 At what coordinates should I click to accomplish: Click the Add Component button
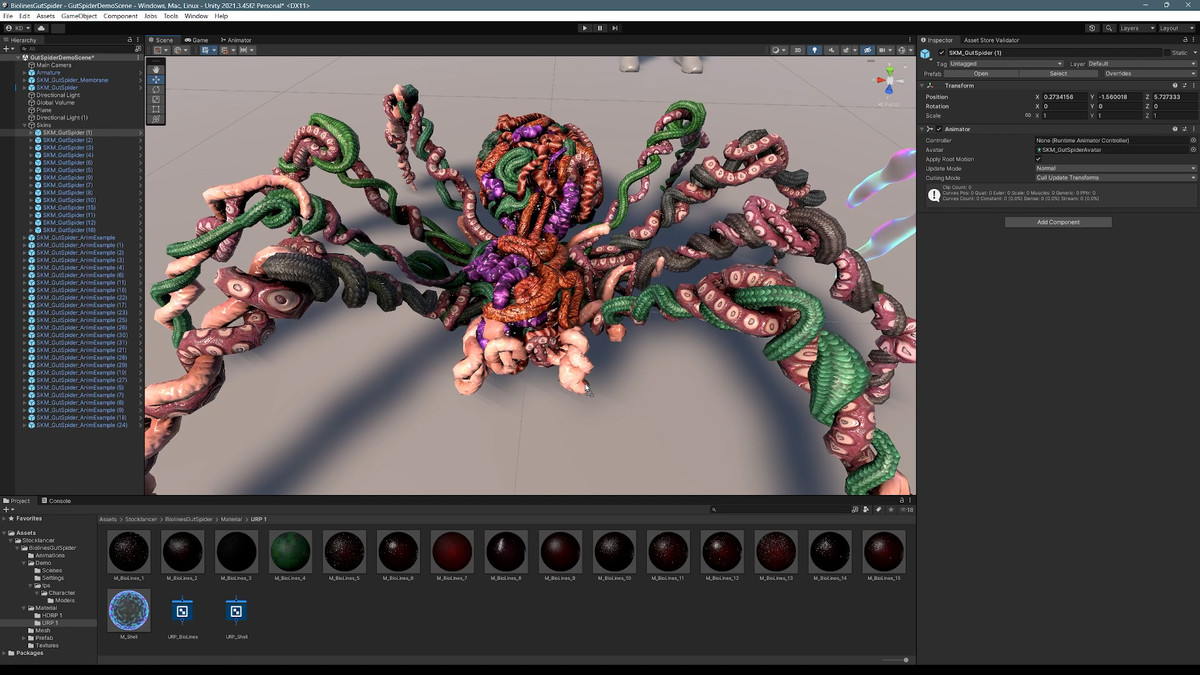[x=1058, y=222]
